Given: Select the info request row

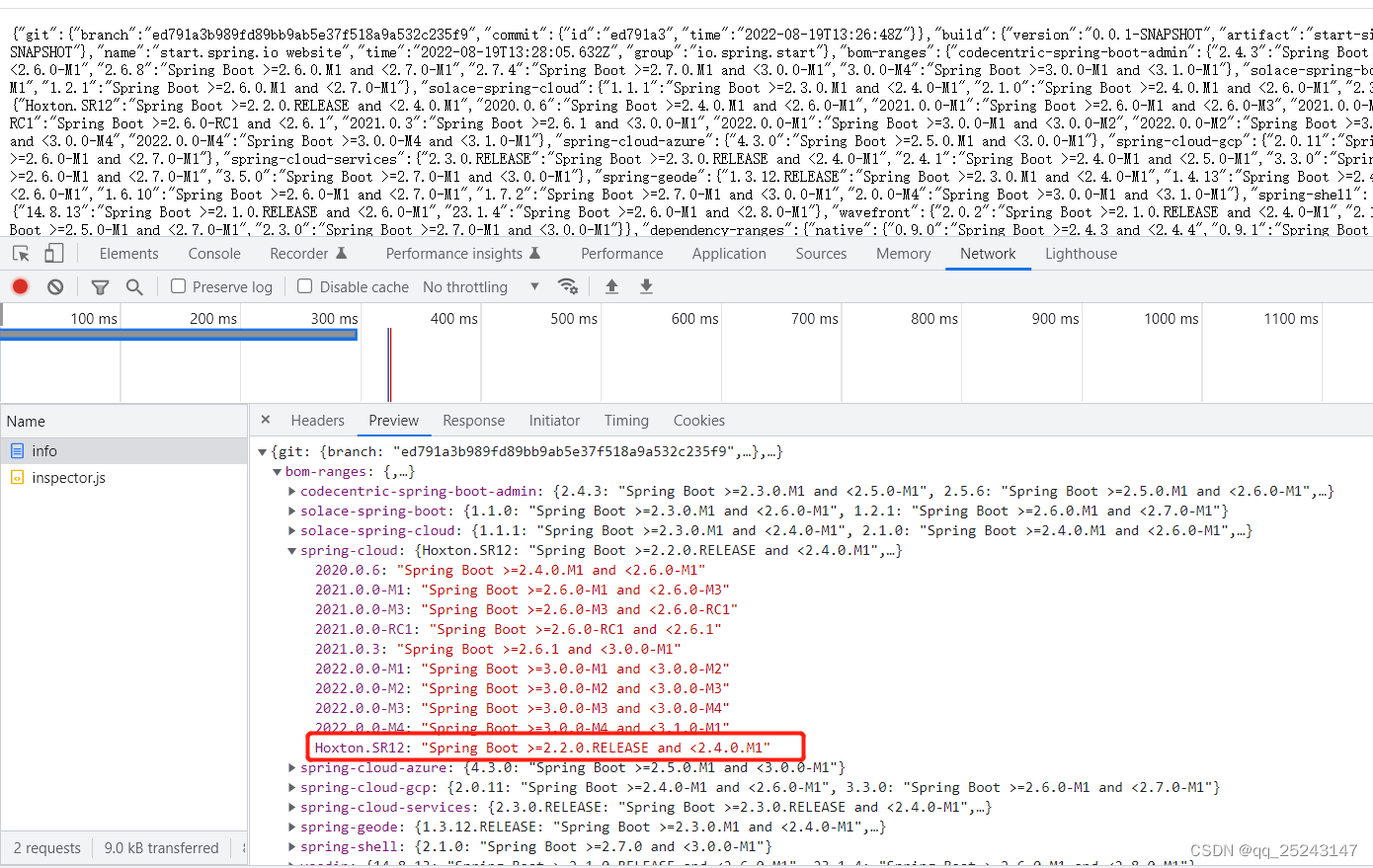Looking at the screenshot, I should pyautogui.click(x=123, y=450).
